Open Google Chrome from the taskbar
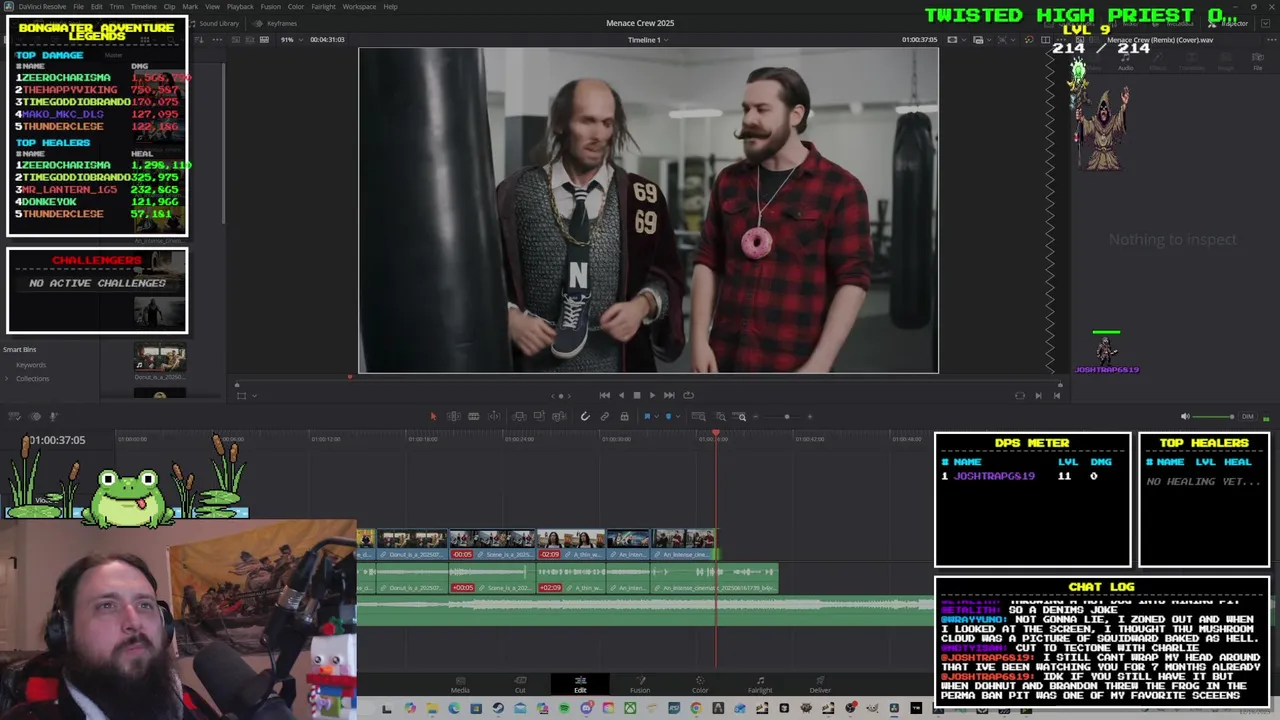Screen dimensions: 1280x720 point(696,709)
